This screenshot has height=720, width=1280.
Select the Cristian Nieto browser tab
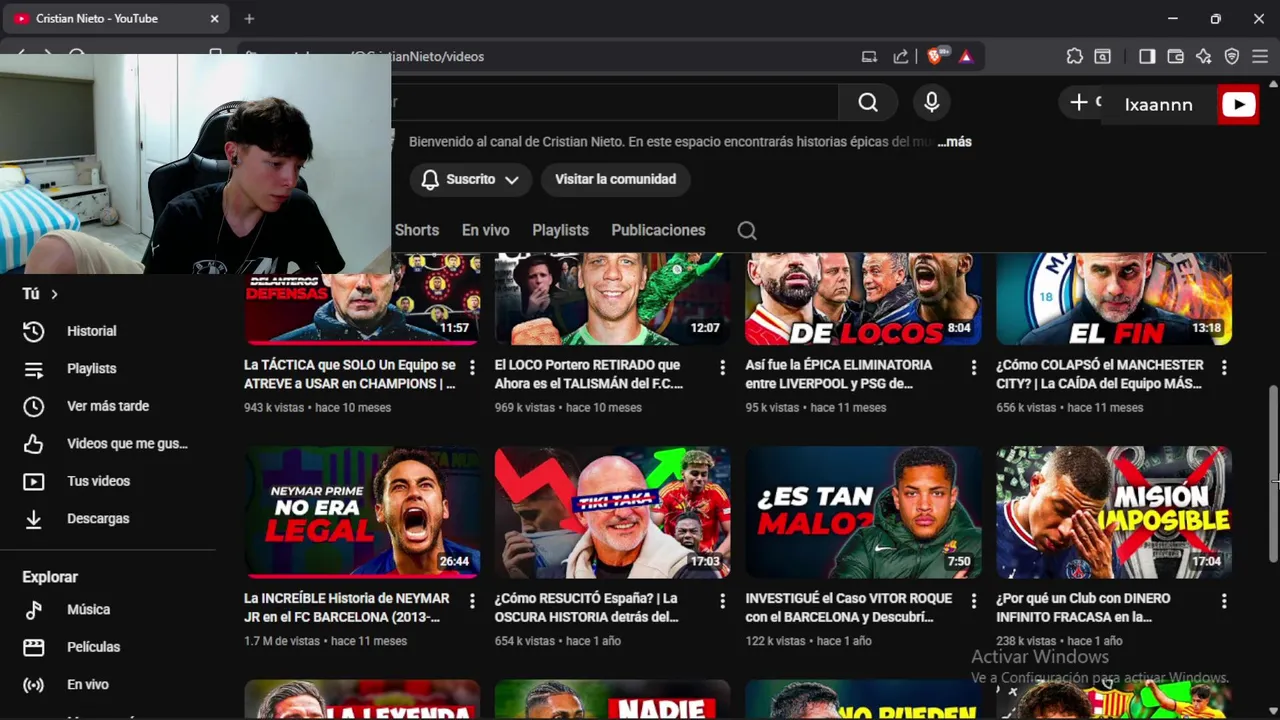pyautogui.click(x=115, y=18)
